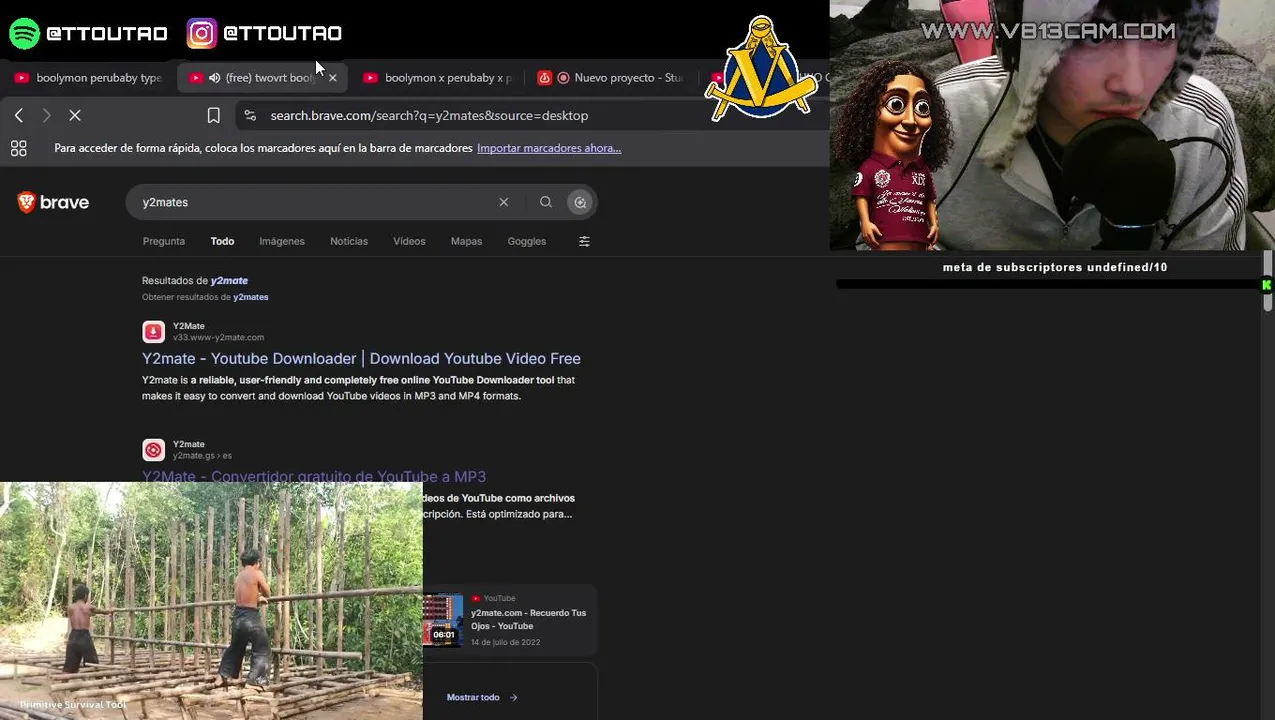This screenshot has height=720, width=1275.
Task: Select the Noticias search category
Action: pyautogui.click(x=349, y=241)
